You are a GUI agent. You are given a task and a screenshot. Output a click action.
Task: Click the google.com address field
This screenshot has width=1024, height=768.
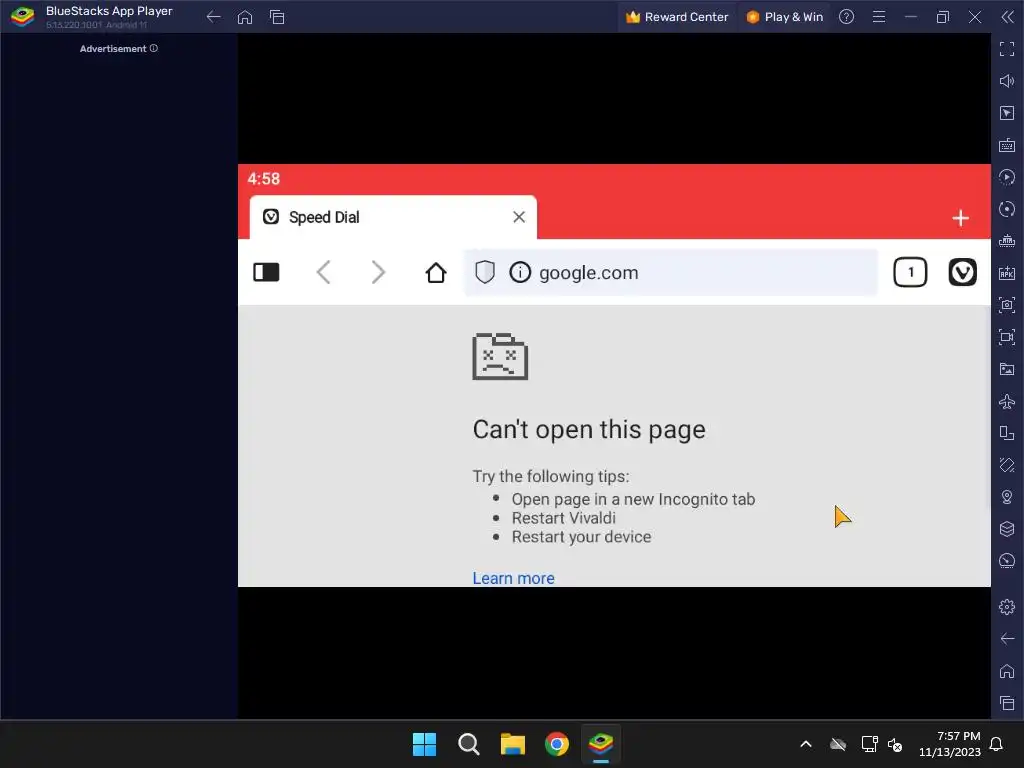pyautogui.click(x=671, y=272)
